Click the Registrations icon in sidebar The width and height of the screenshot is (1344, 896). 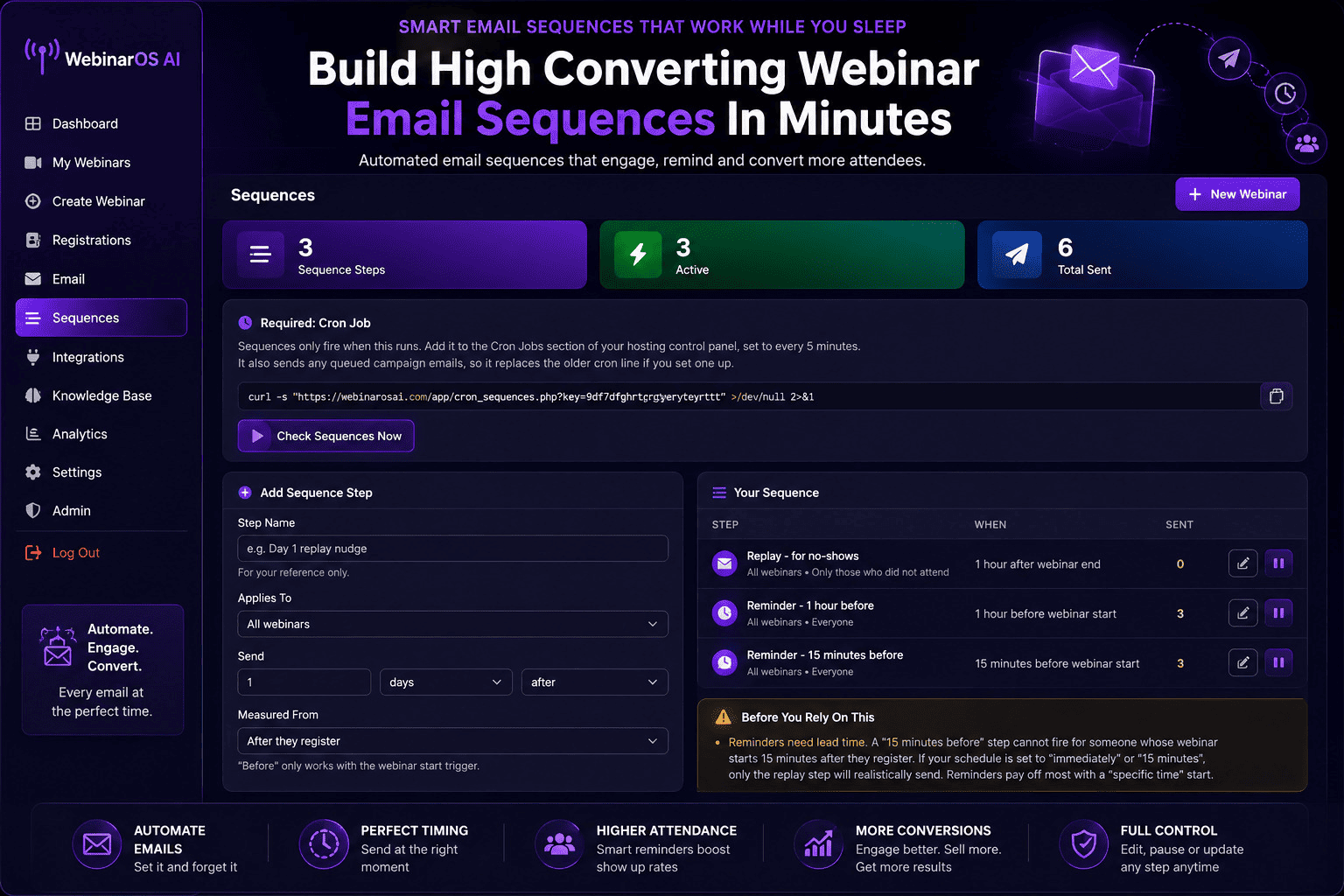point(33,240)
